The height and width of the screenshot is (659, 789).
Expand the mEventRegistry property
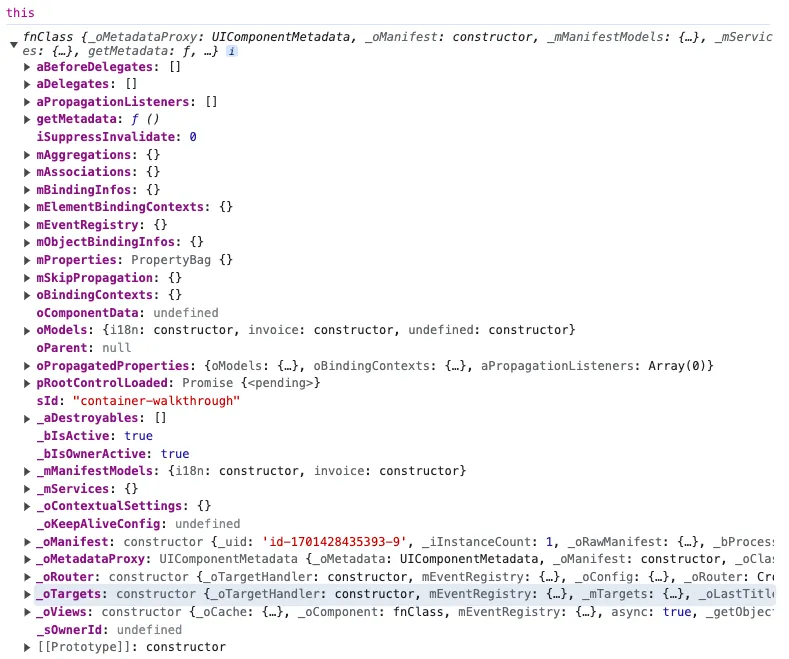27,225
